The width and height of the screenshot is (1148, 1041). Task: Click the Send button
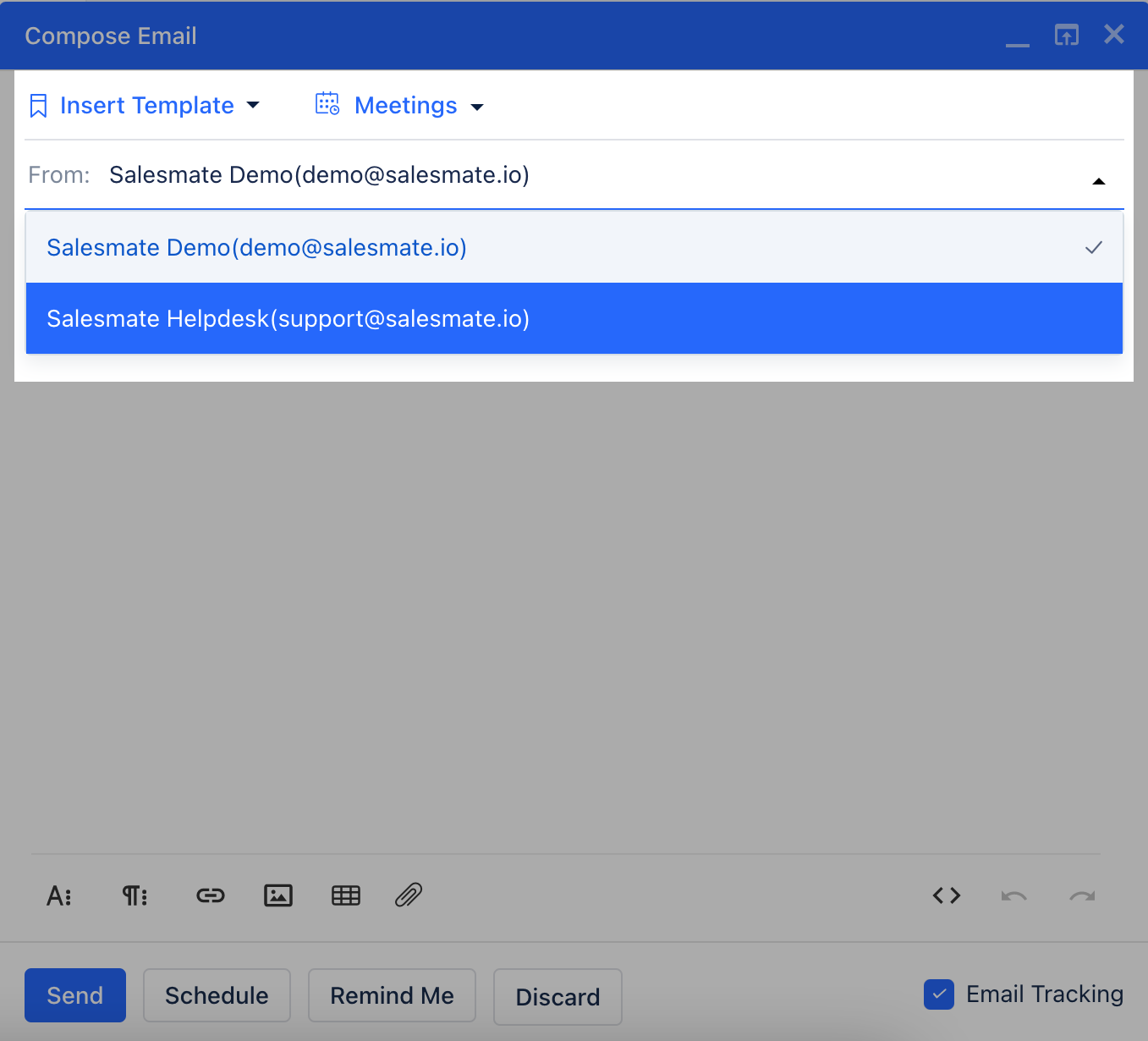(75, 995)
